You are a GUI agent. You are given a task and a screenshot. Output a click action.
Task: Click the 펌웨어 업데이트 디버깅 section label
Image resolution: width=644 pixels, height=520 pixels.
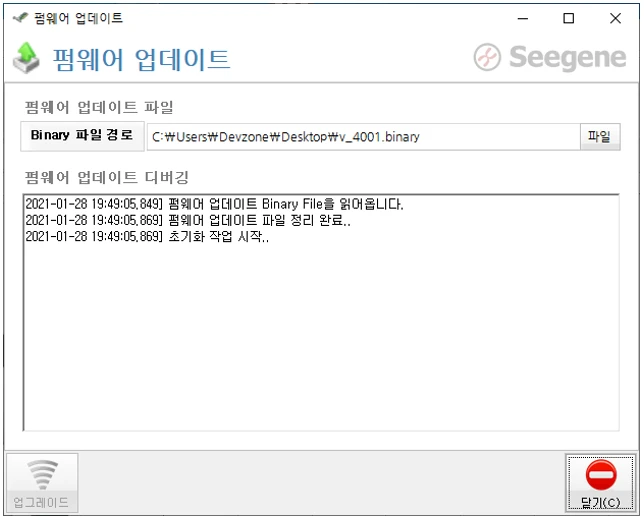point(107,177)
